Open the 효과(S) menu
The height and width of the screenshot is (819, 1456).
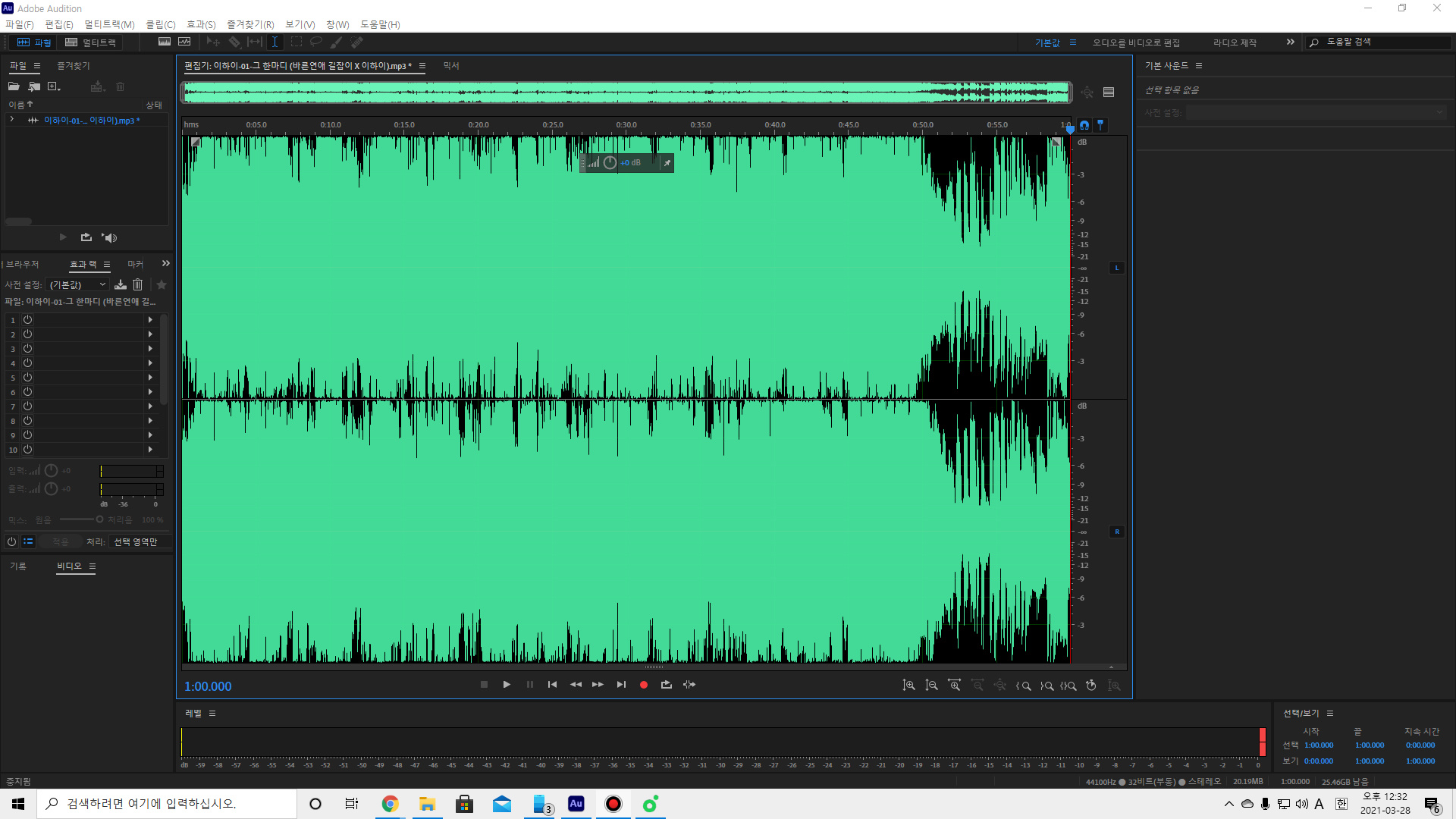tap(201, 24)
